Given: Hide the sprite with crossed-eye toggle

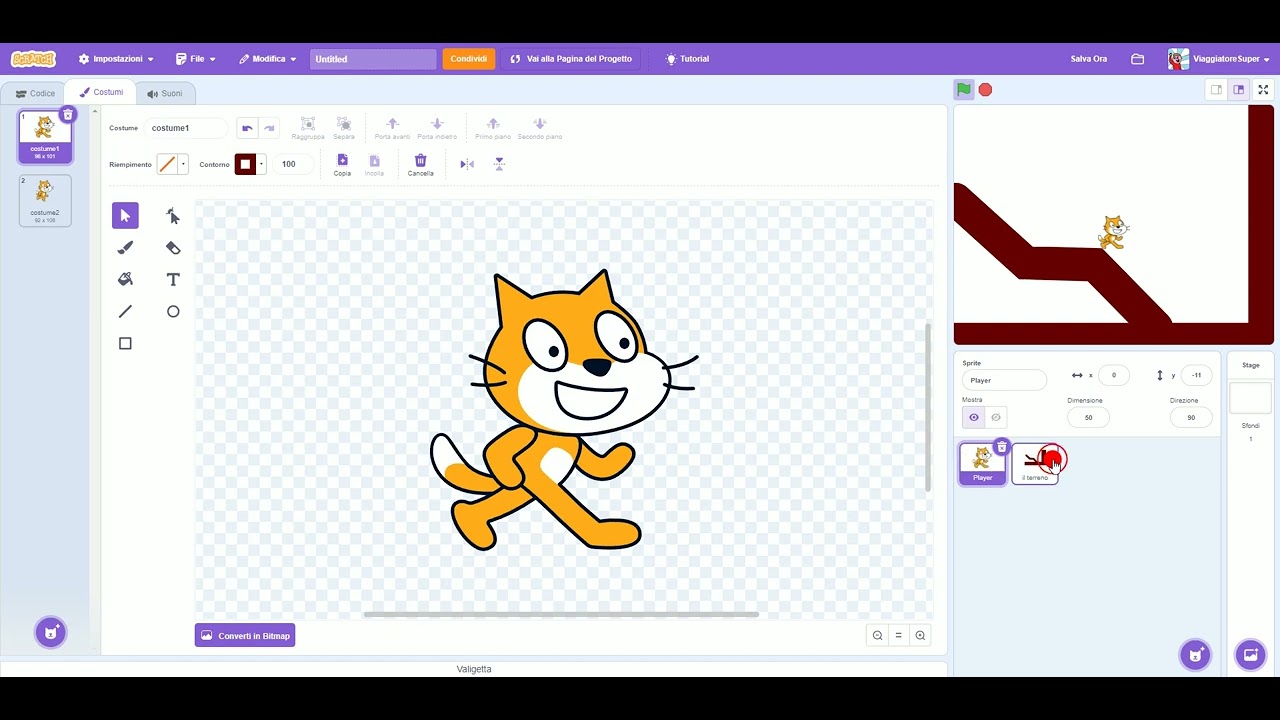Looking at the screenshot, I should [x=996, y=417].
